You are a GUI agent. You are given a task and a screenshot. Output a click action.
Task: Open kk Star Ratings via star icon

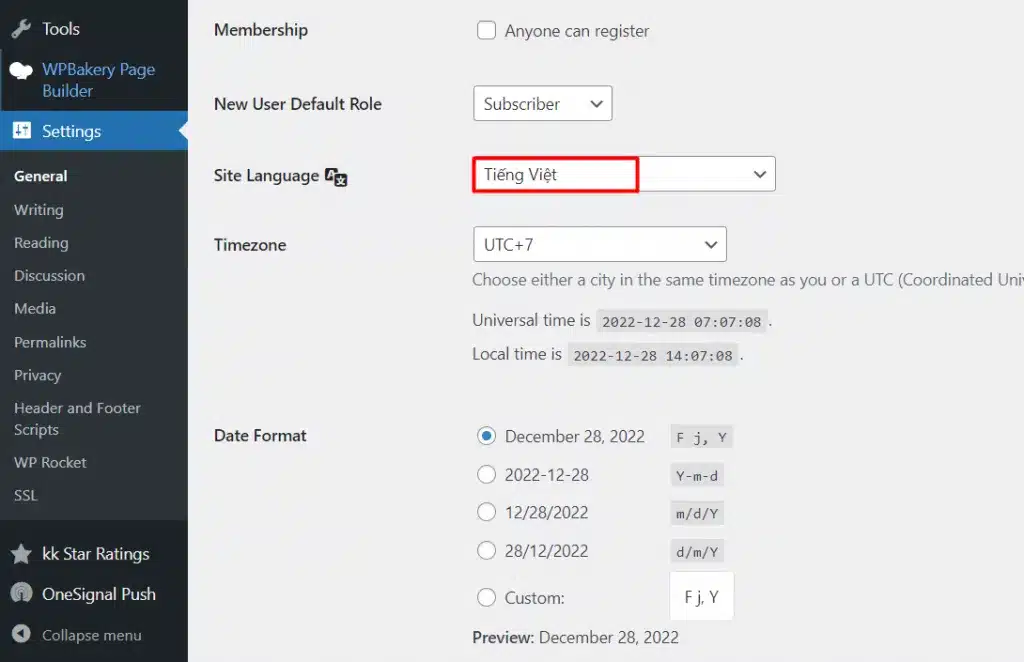pos(20,553)
